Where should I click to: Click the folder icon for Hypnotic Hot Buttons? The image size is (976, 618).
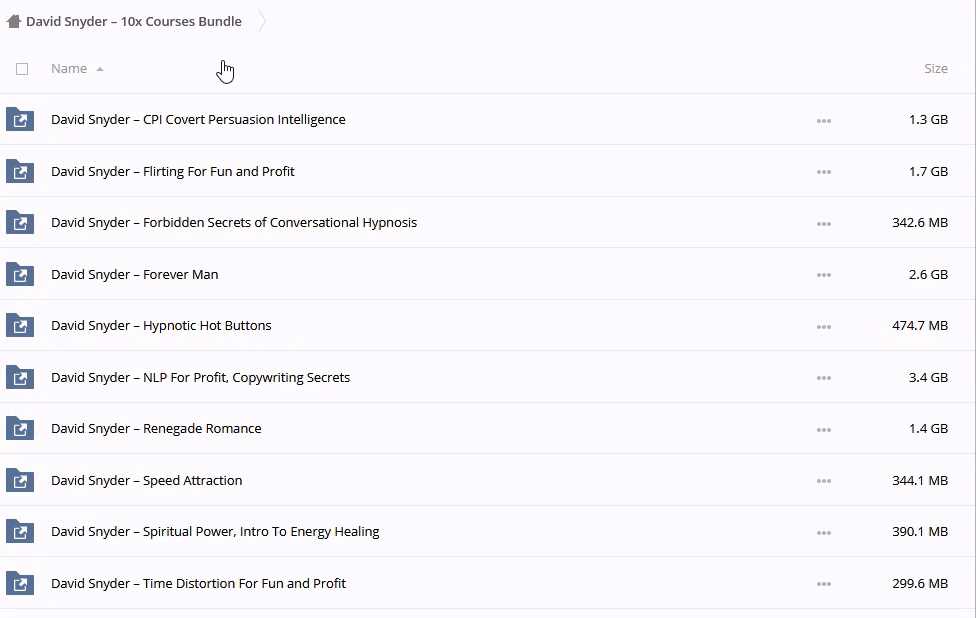(x=20, y=326)
